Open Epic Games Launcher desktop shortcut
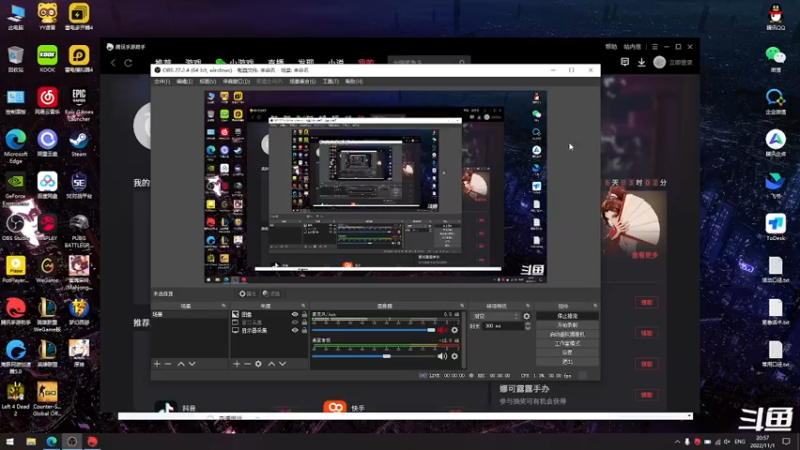The image size is (800, 450). 79,105
